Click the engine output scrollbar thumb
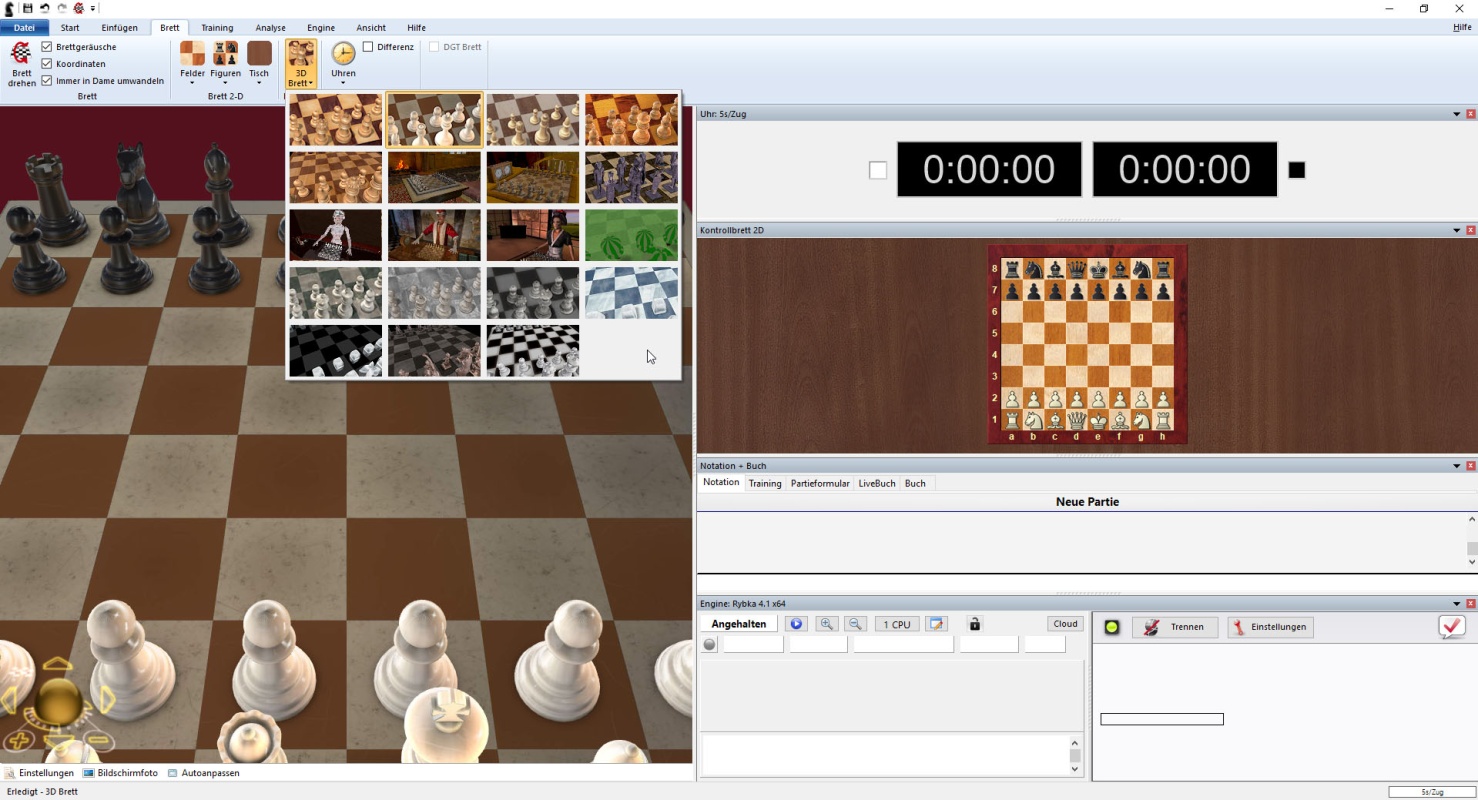Screen dimensions: 1478x800 1075,755
